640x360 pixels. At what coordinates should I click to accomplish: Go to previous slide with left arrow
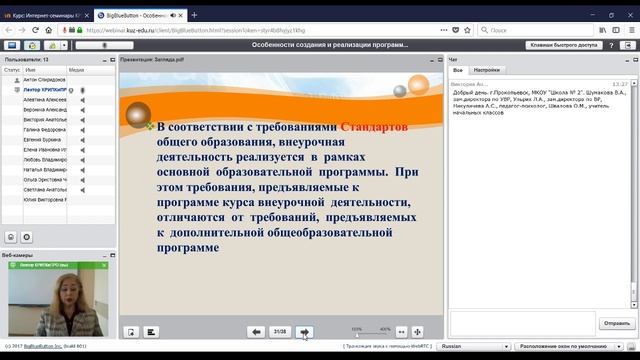[256, 332]
